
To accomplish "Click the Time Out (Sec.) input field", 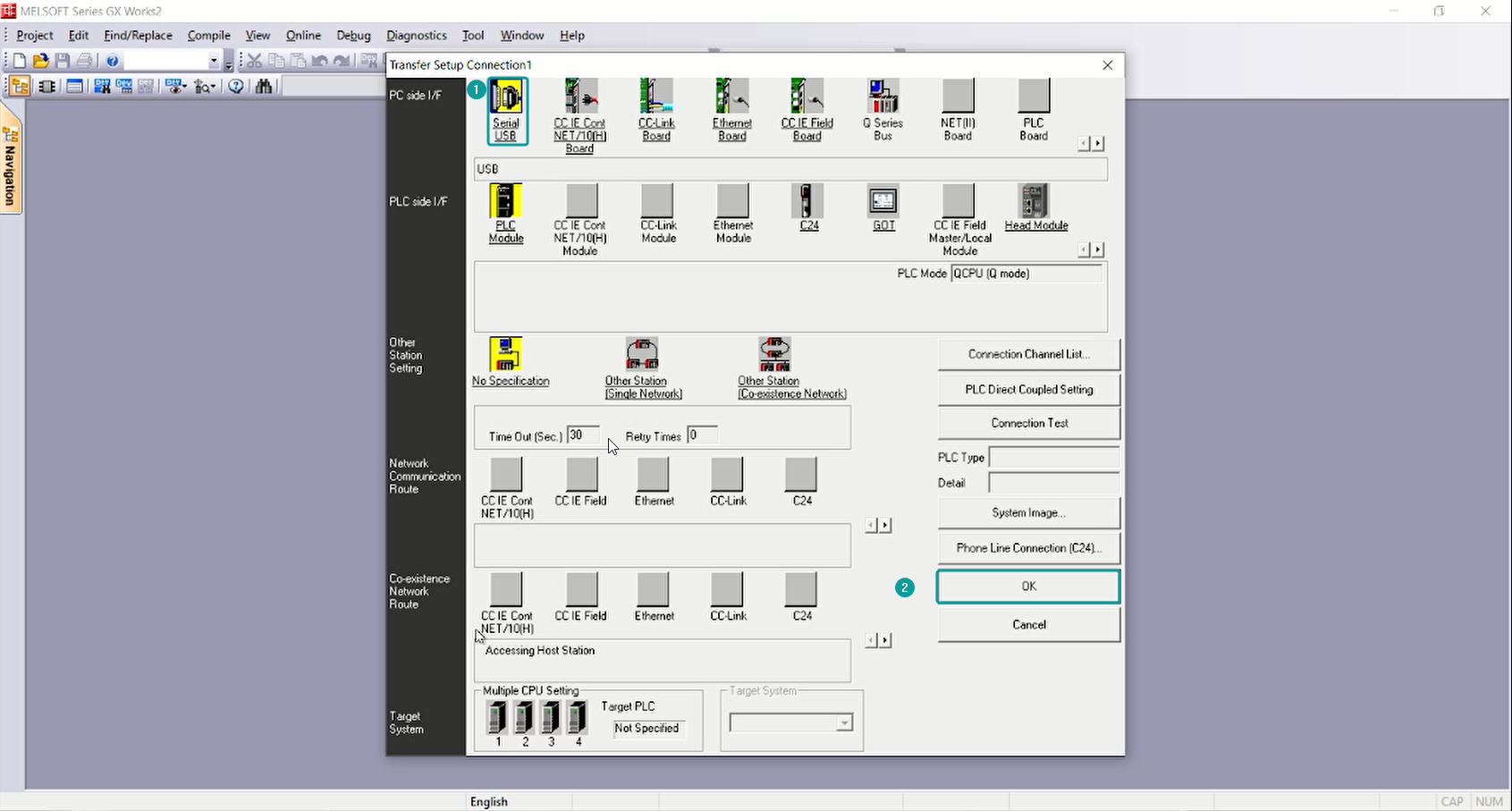I will (583, 435).
